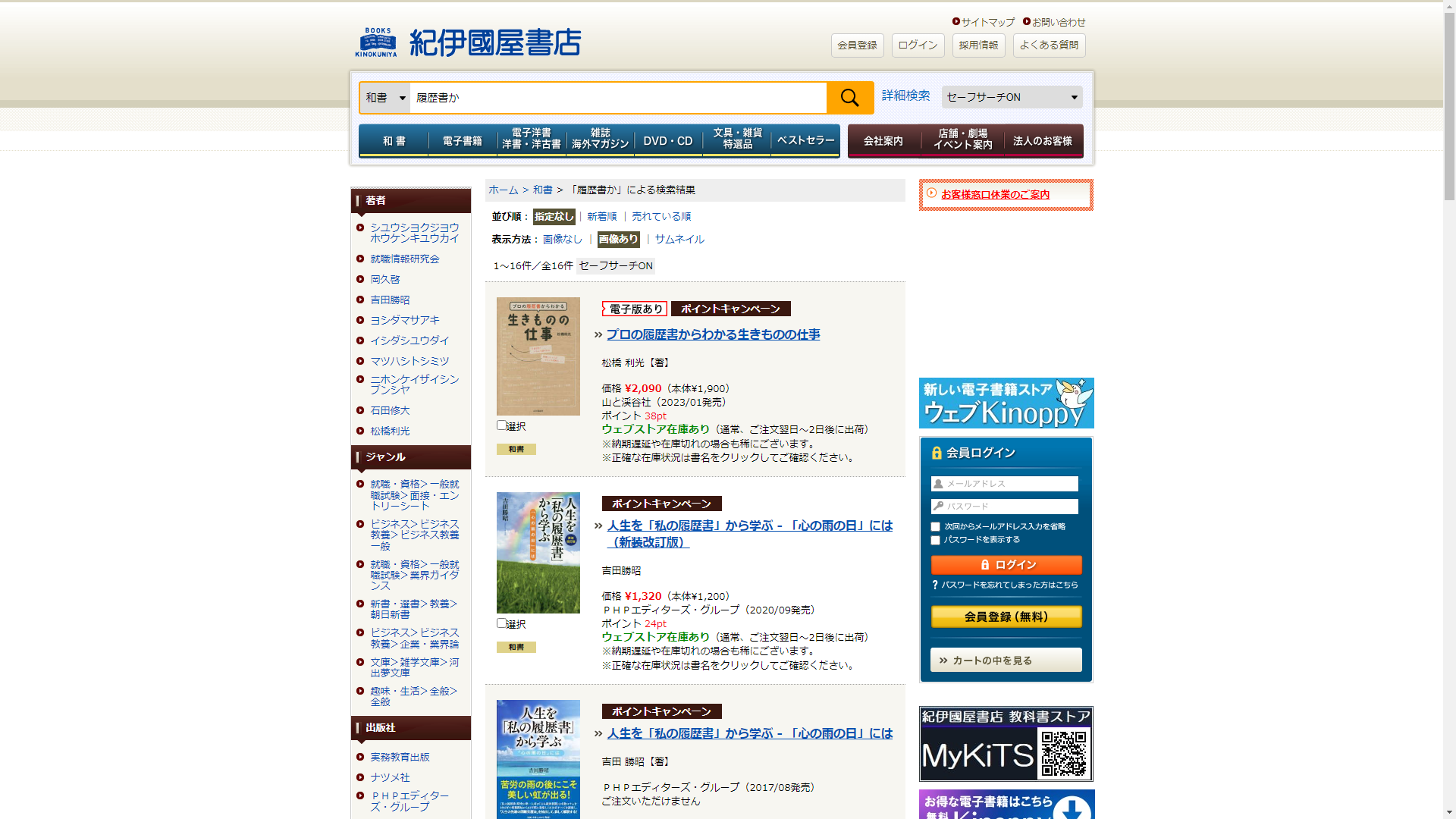Click the メールアドレス input field

click(1006, 484)
